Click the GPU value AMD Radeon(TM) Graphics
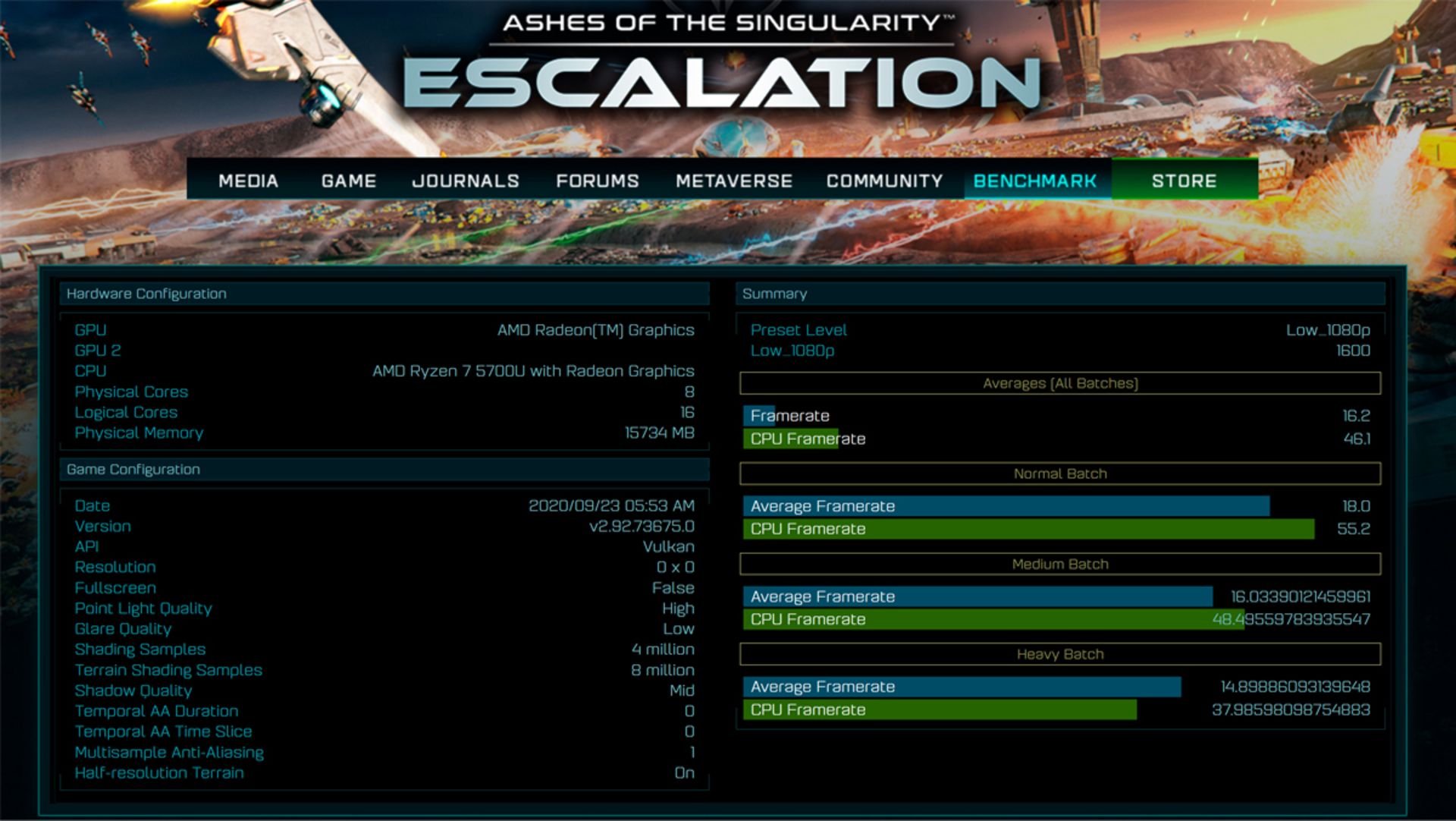 tap(595, 330)
